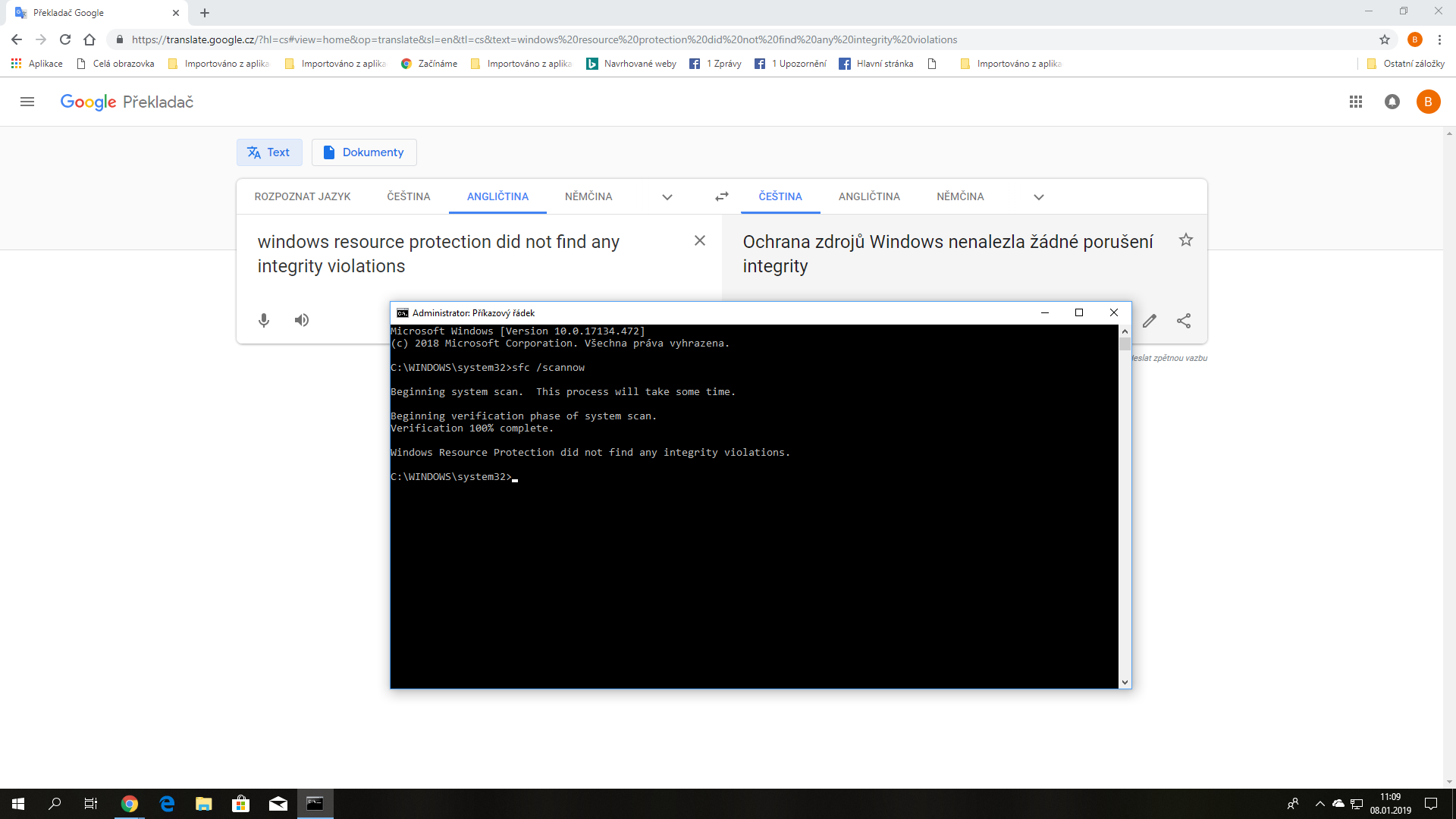Screen dimensions: 1456x819
Task: Clear source text with the X
Action: pyautogui.click(x=700, y=240)
